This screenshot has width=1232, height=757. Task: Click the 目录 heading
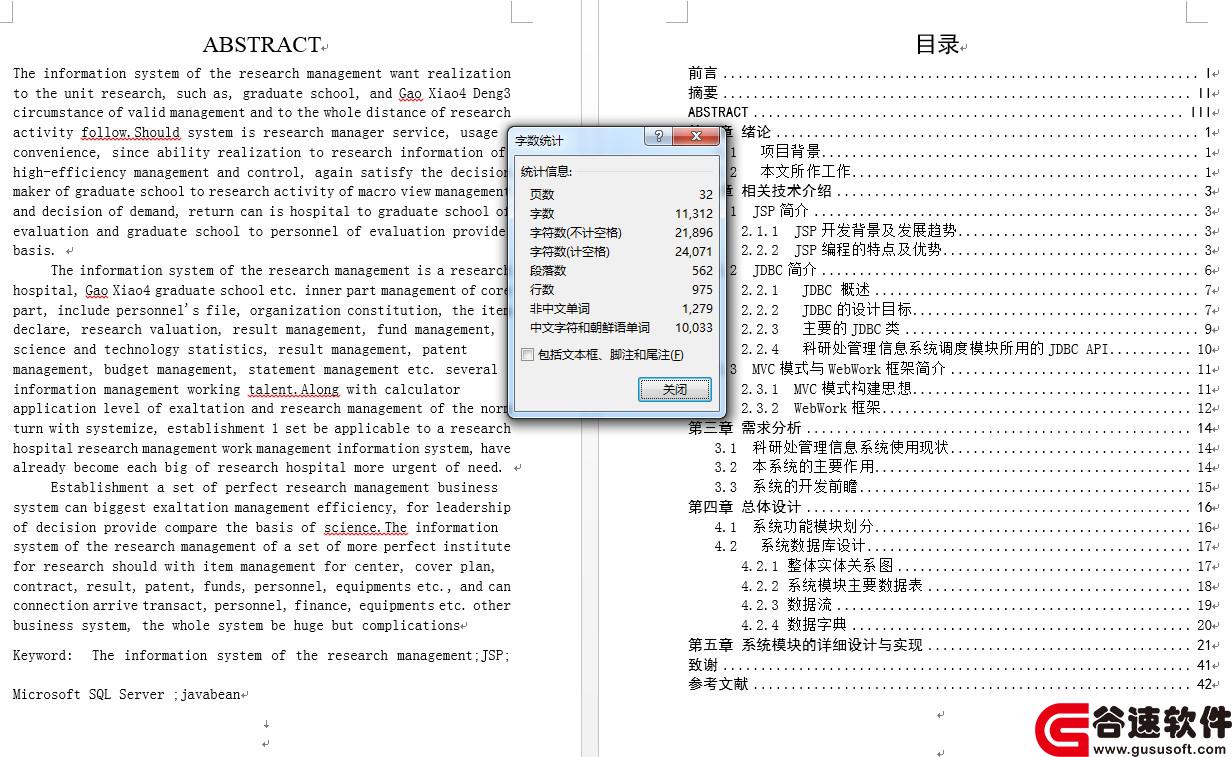937,44
